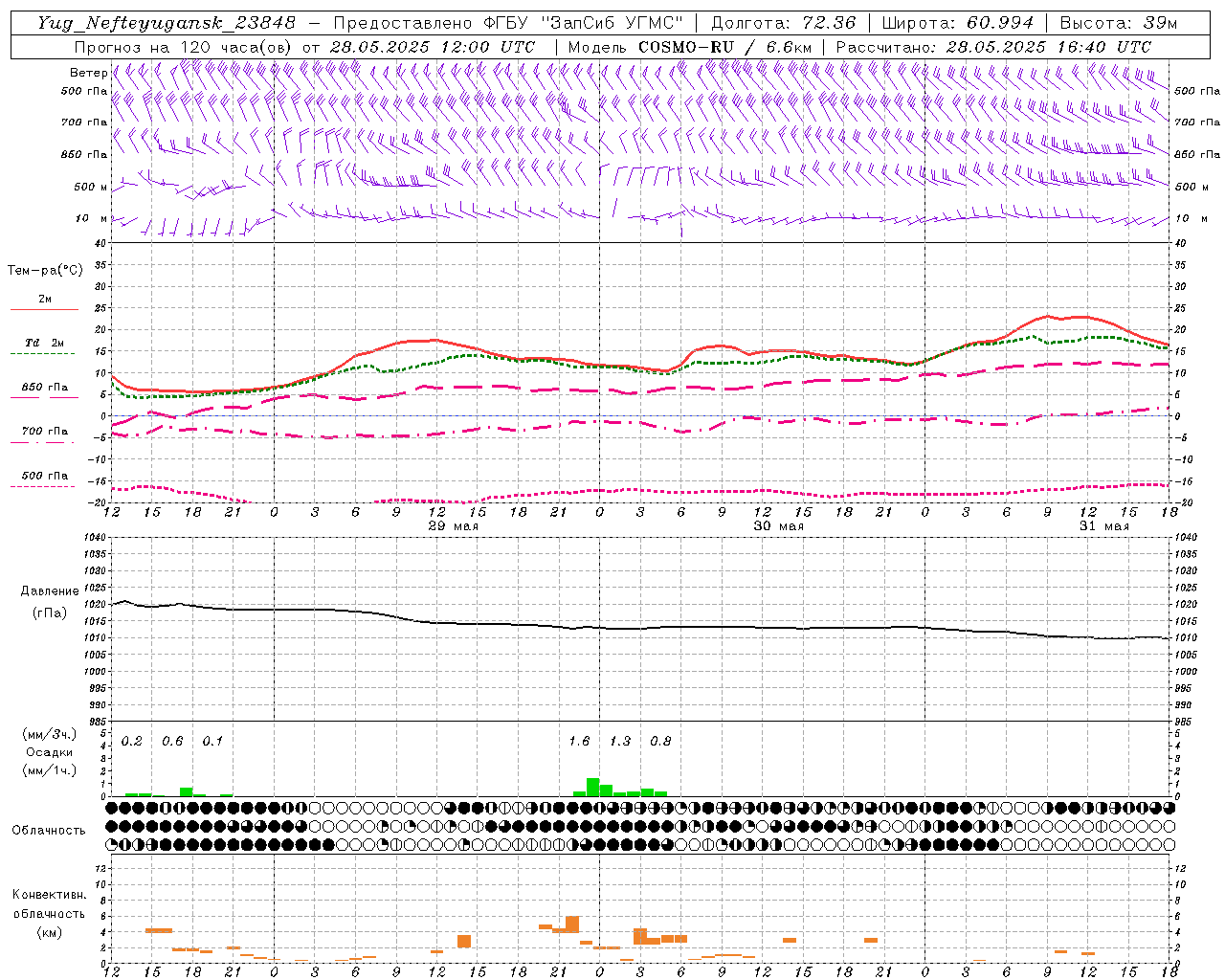
Task: Click the Тем-ра(°C) temperature panel label
Action: (x=45, y=271)
